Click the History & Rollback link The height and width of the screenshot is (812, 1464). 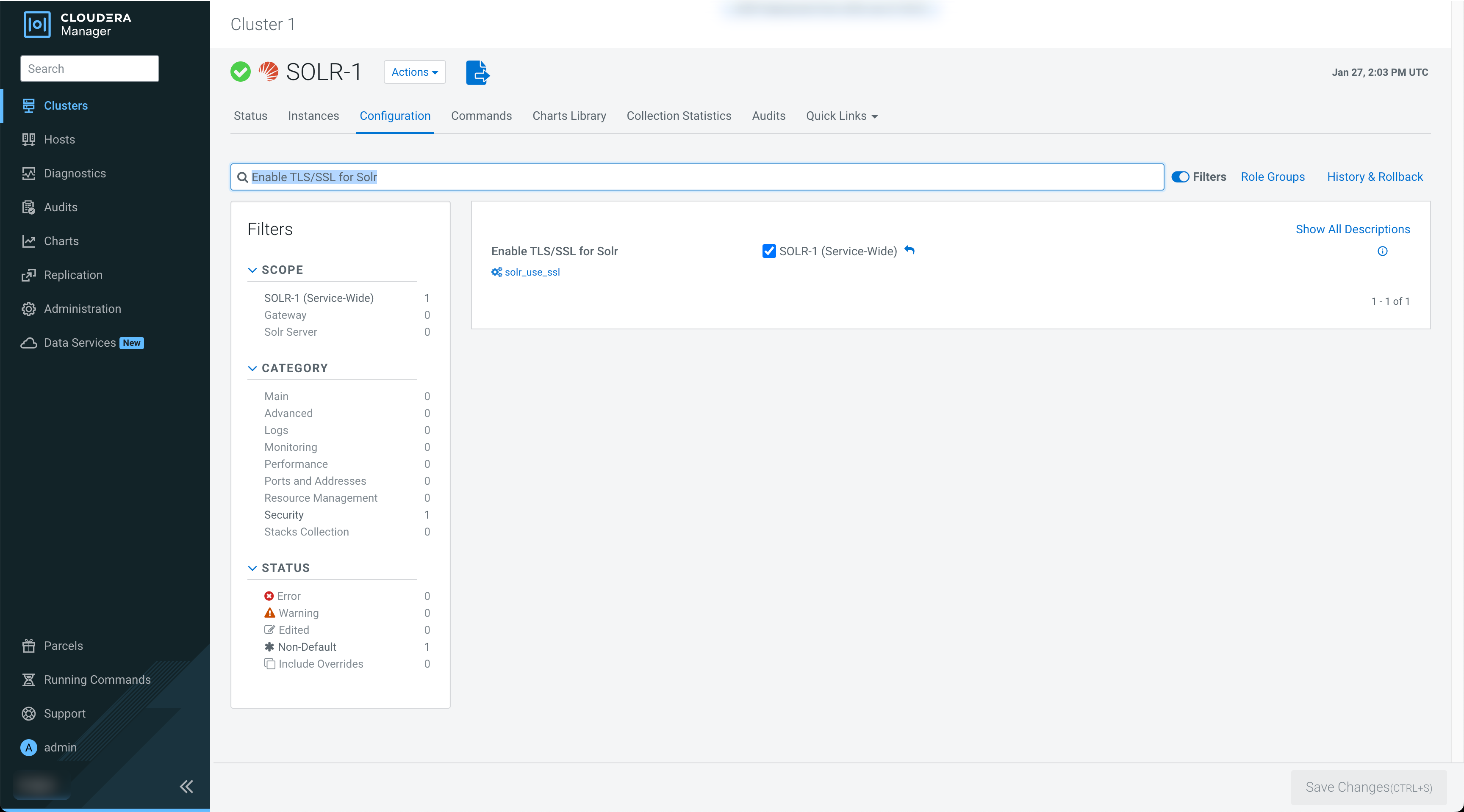(x=1374, y=177)
